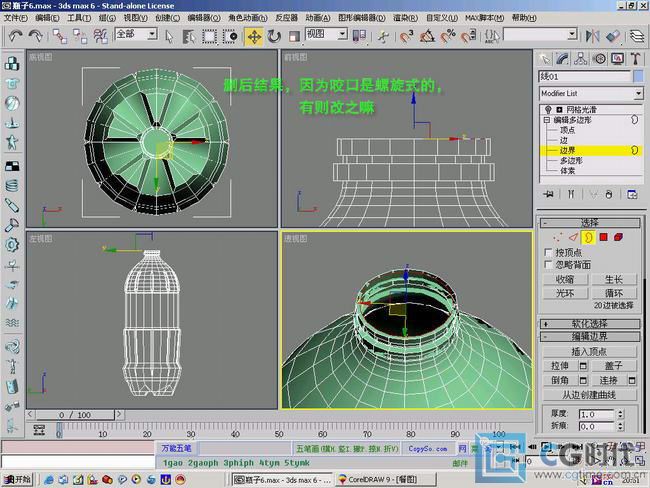The width and height of the screenshot is (650, 488).
Task: Collapse the 编辑多边形 modifier tree
Action: coord(547,120)
